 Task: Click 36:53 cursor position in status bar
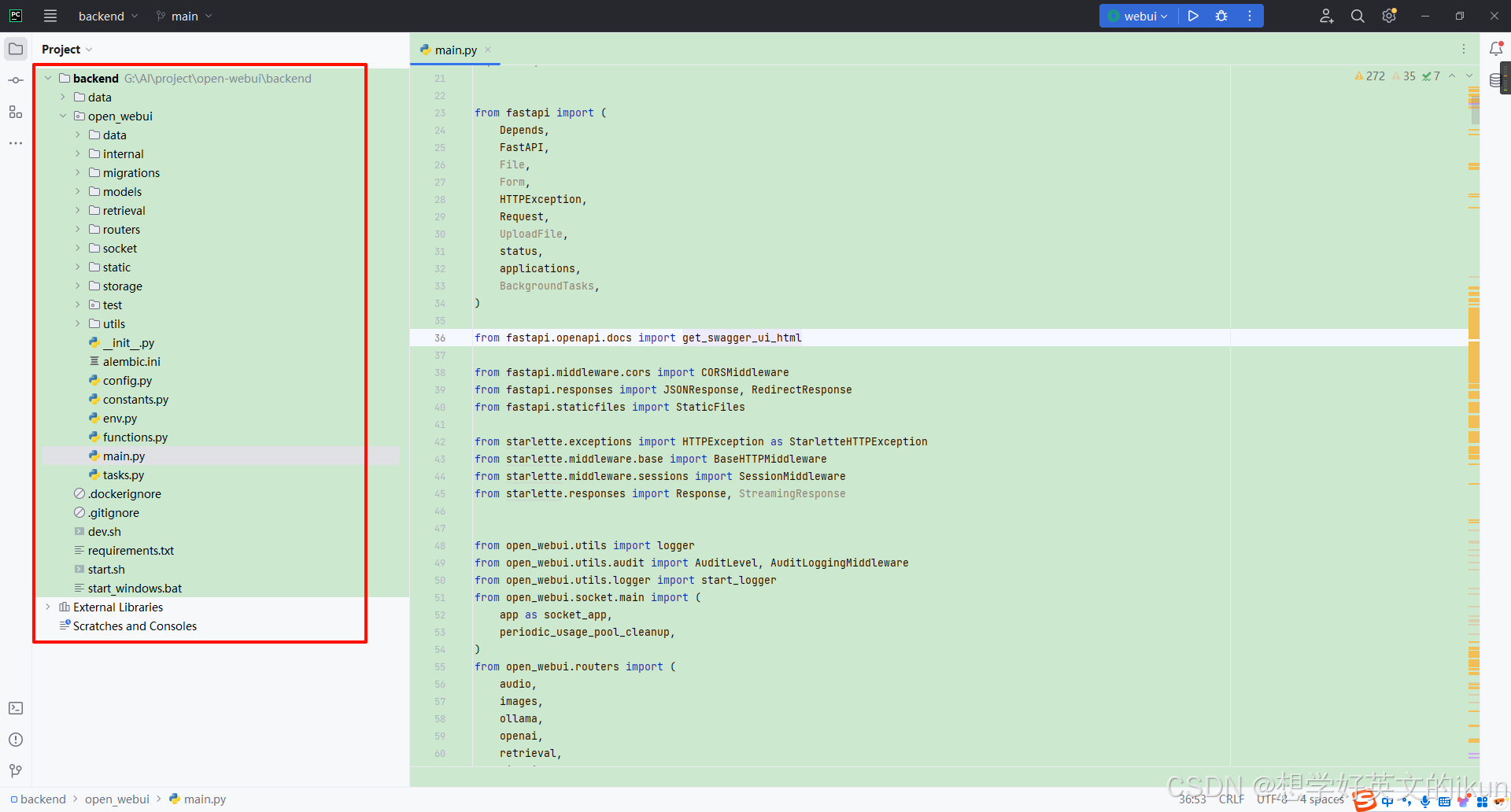point(1192,799)
